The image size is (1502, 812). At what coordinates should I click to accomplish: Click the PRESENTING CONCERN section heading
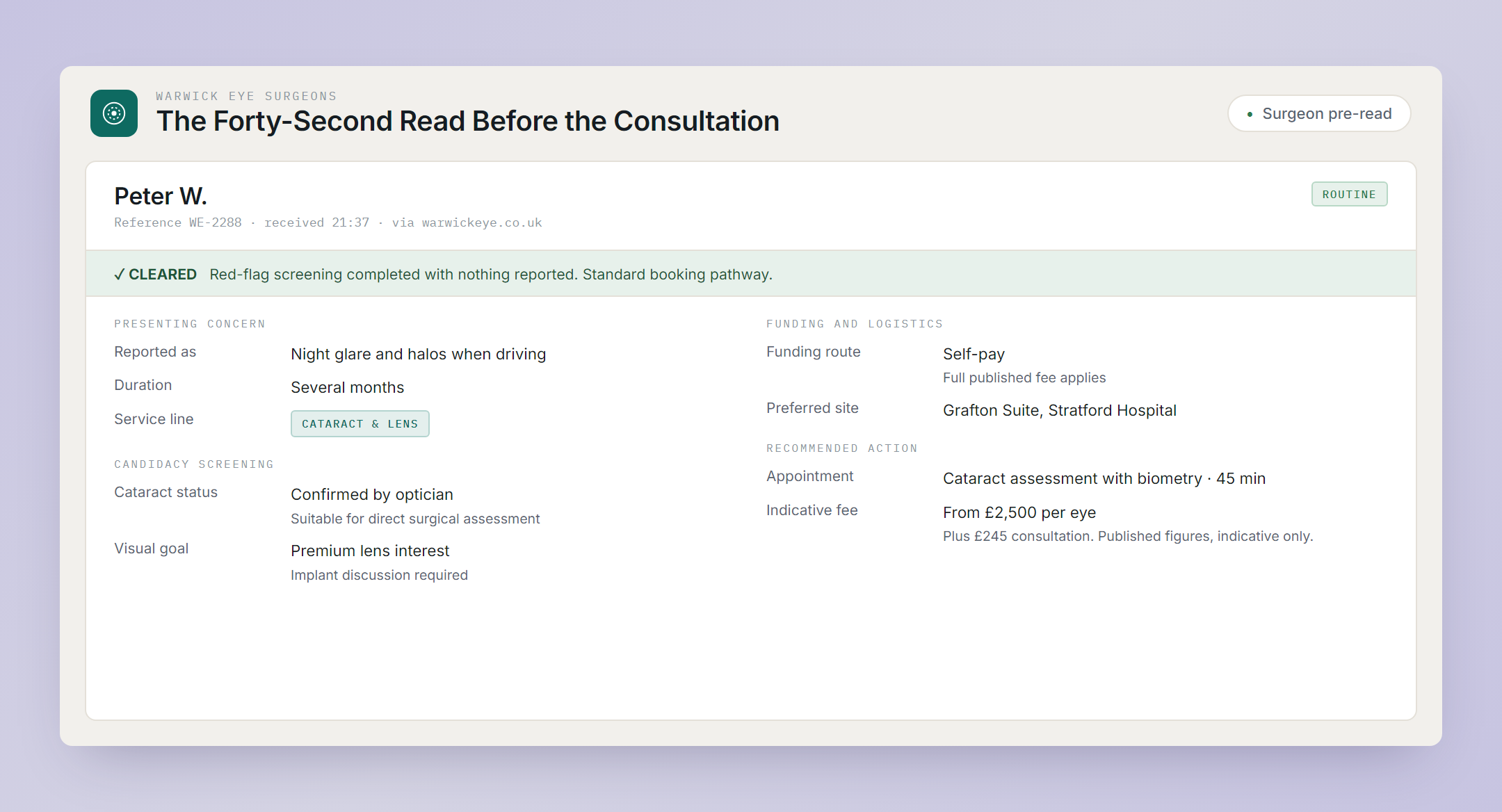coord(190,324)
